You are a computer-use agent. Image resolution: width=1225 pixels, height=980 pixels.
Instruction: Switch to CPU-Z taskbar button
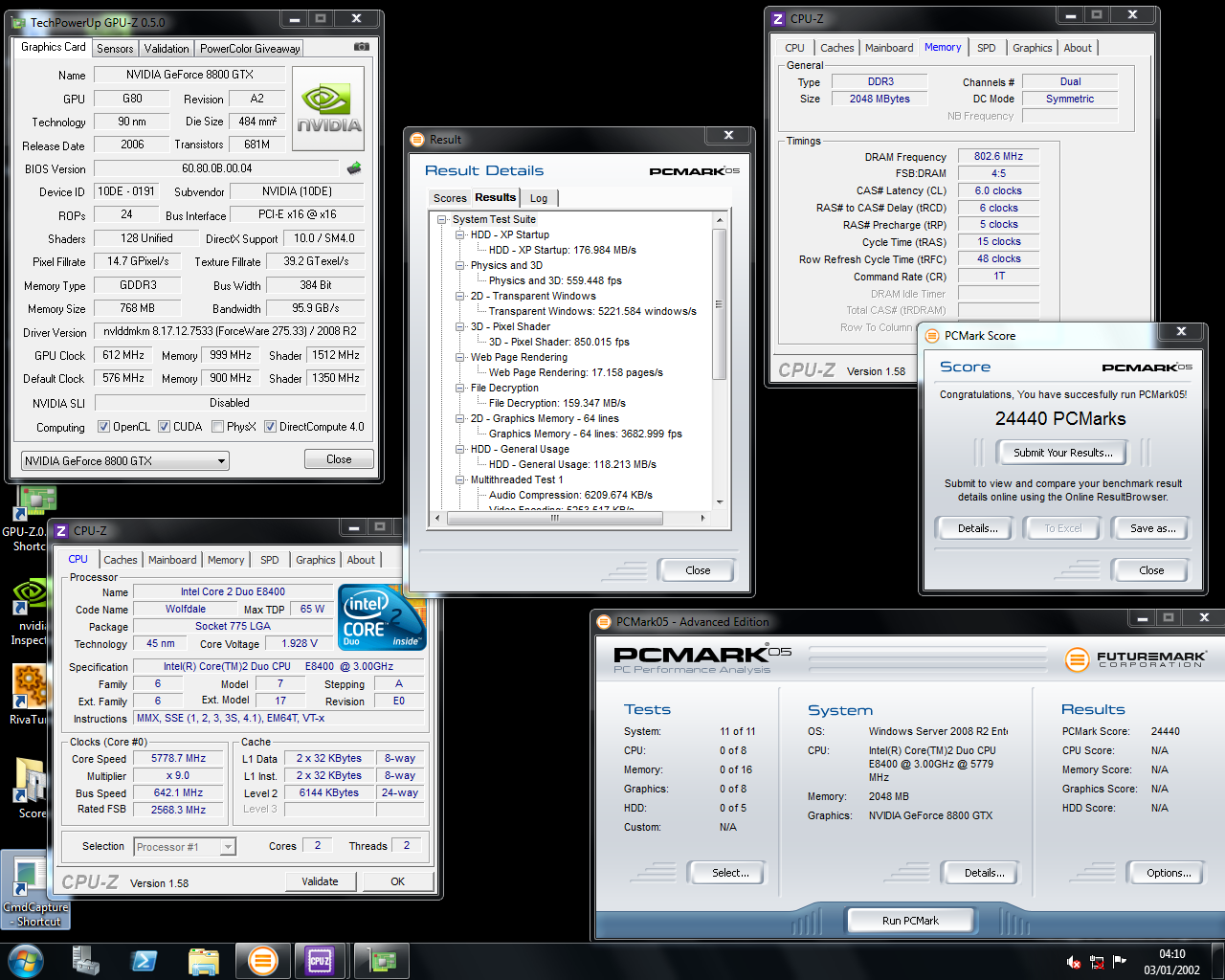click(320, 960)
